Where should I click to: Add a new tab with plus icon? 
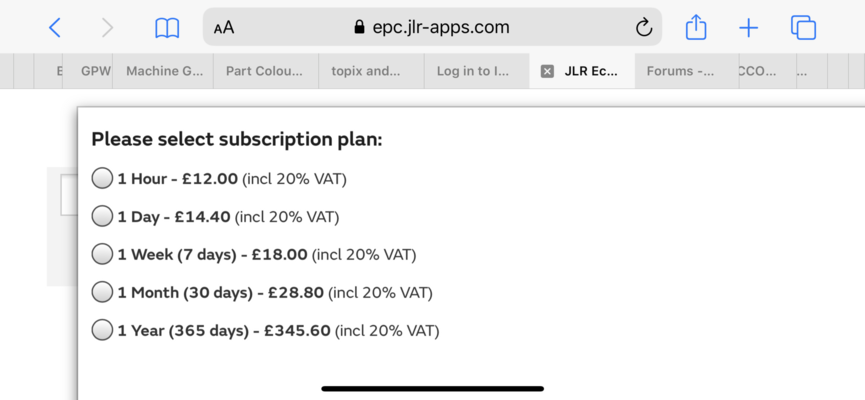tap(749, 28)
